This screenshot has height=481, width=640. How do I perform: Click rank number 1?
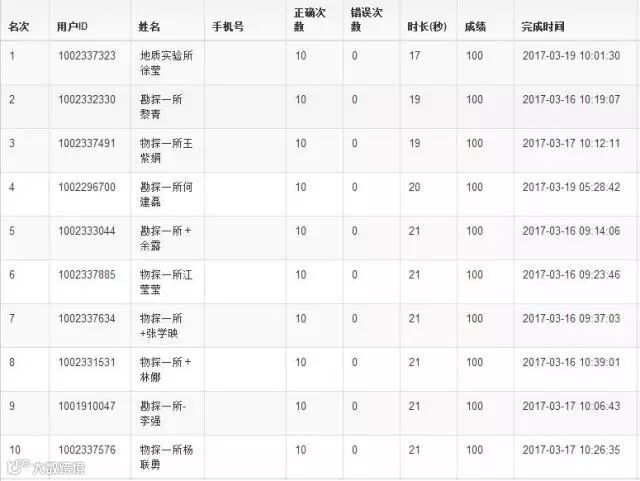point(12,56)
